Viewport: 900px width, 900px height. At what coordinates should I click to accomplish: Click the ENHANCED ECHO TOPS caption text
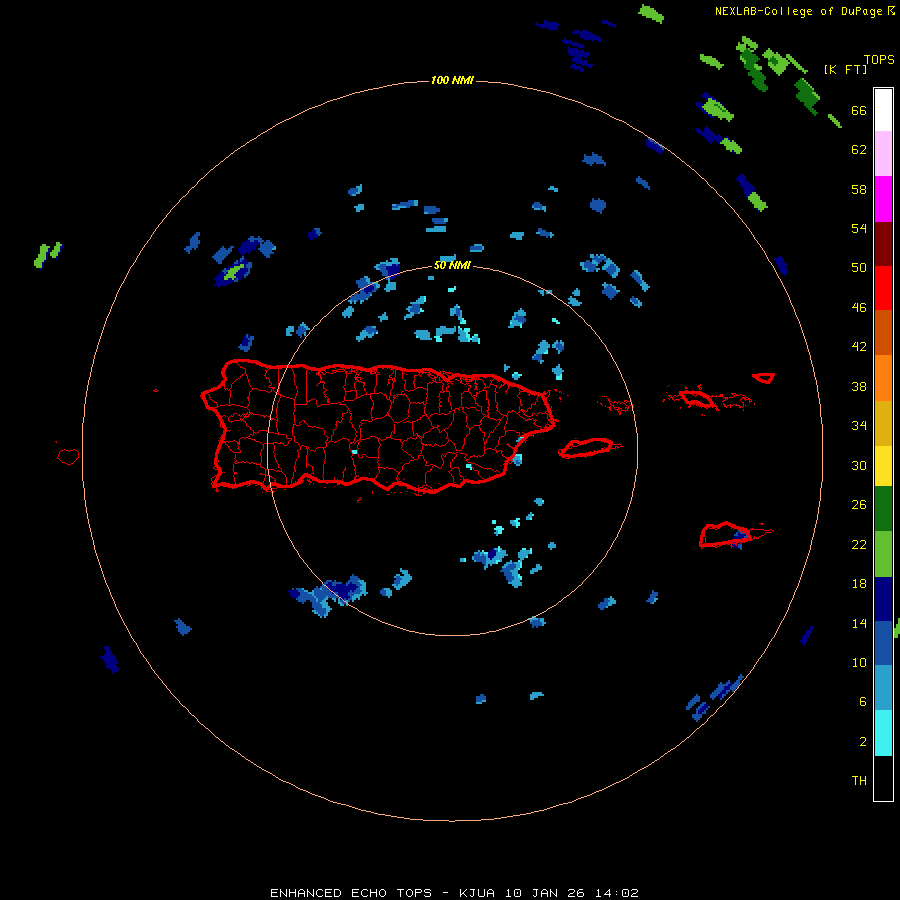click(x=351, y=893)
